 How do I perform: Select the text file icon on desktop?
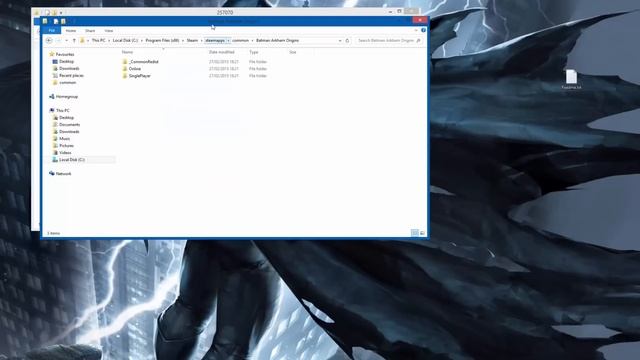click(571, 77)
